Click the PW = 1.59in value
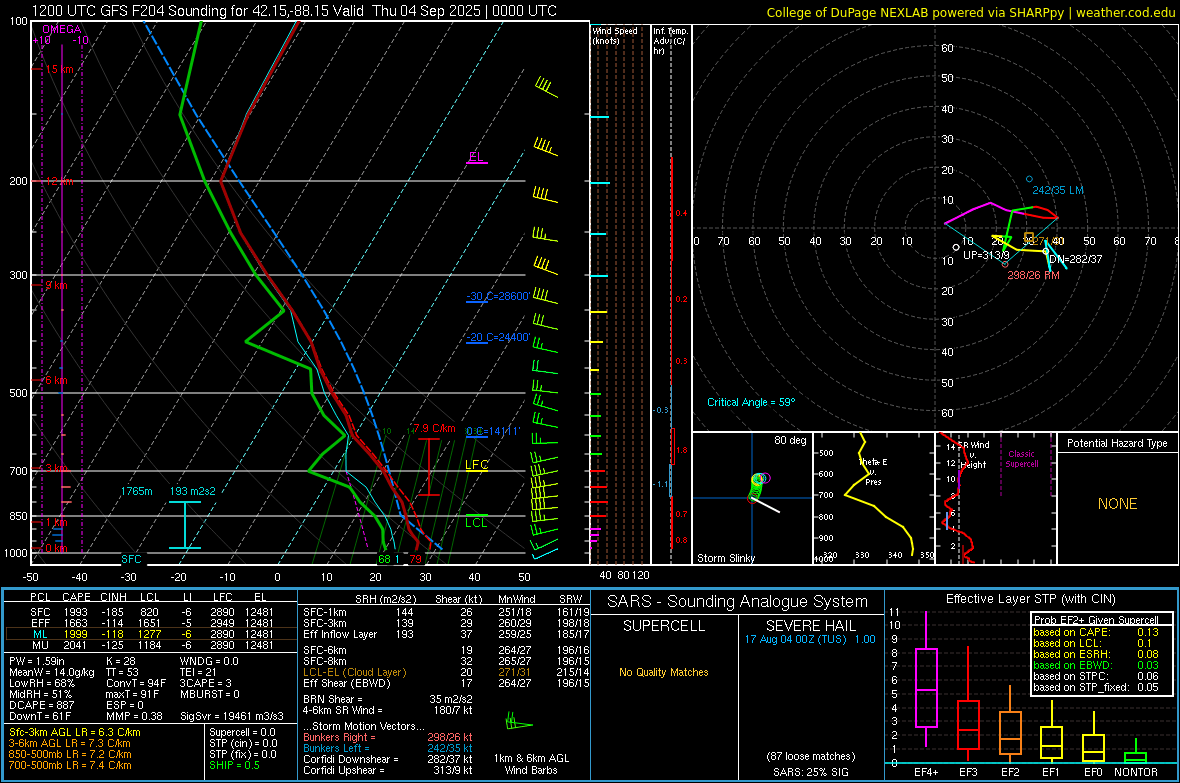Viewport: 1180px width, 783px height. [36, 661]
